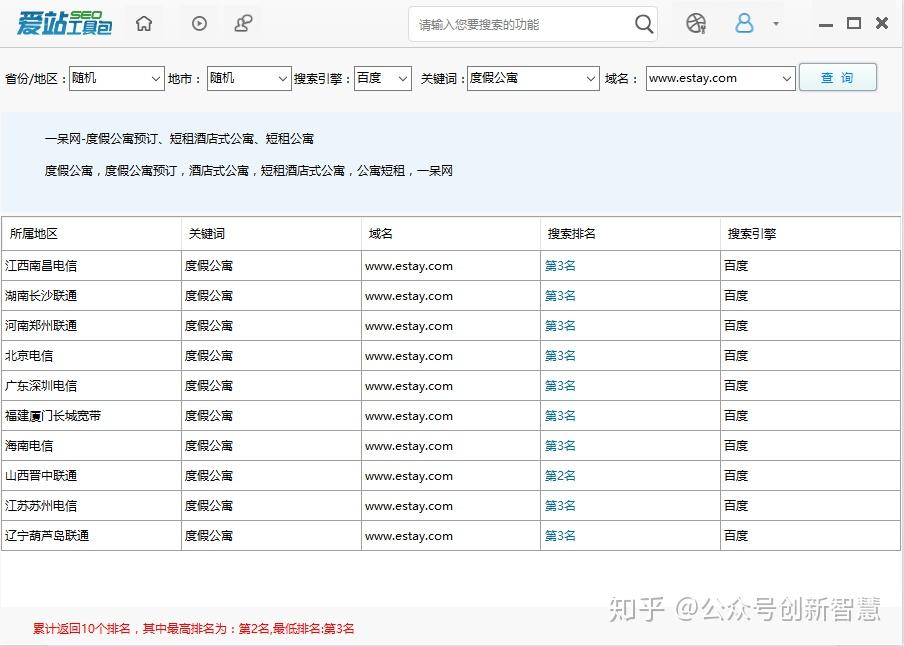Select the 江西南昌电信 region cell
The height and width of the screenshot is (646, 904).
pos(91,266)
